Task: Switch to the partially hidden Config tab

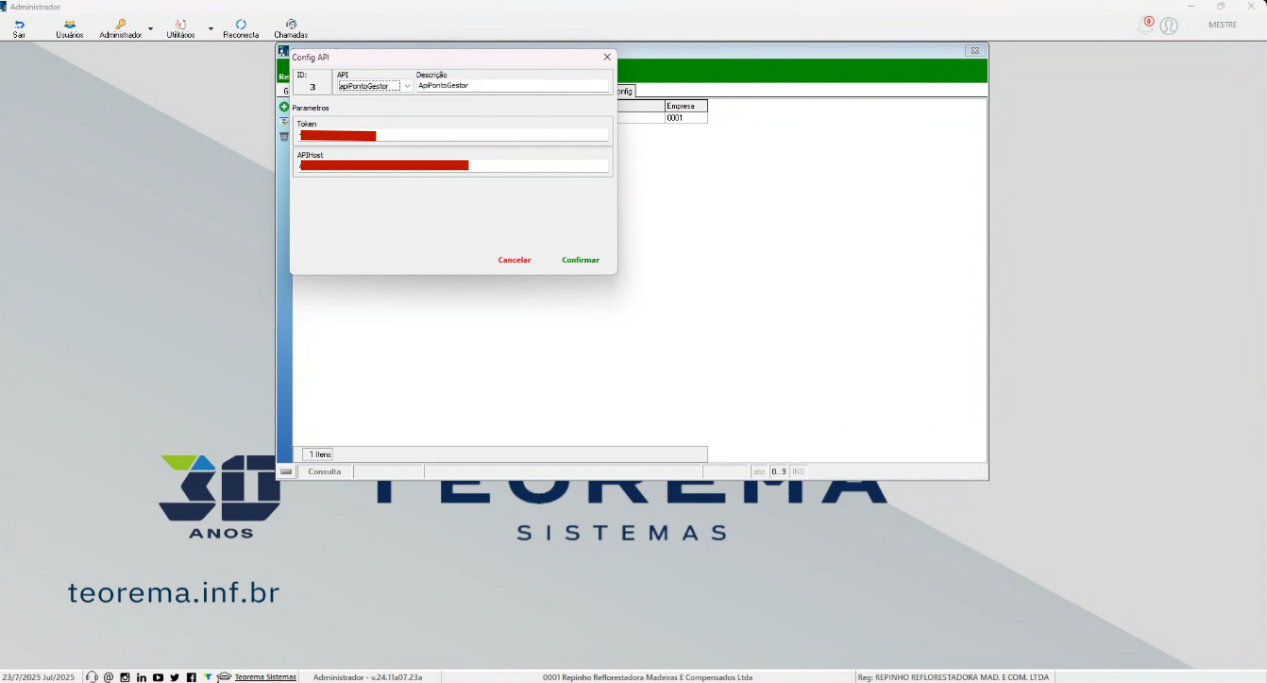Action: (x=625, y=91)
